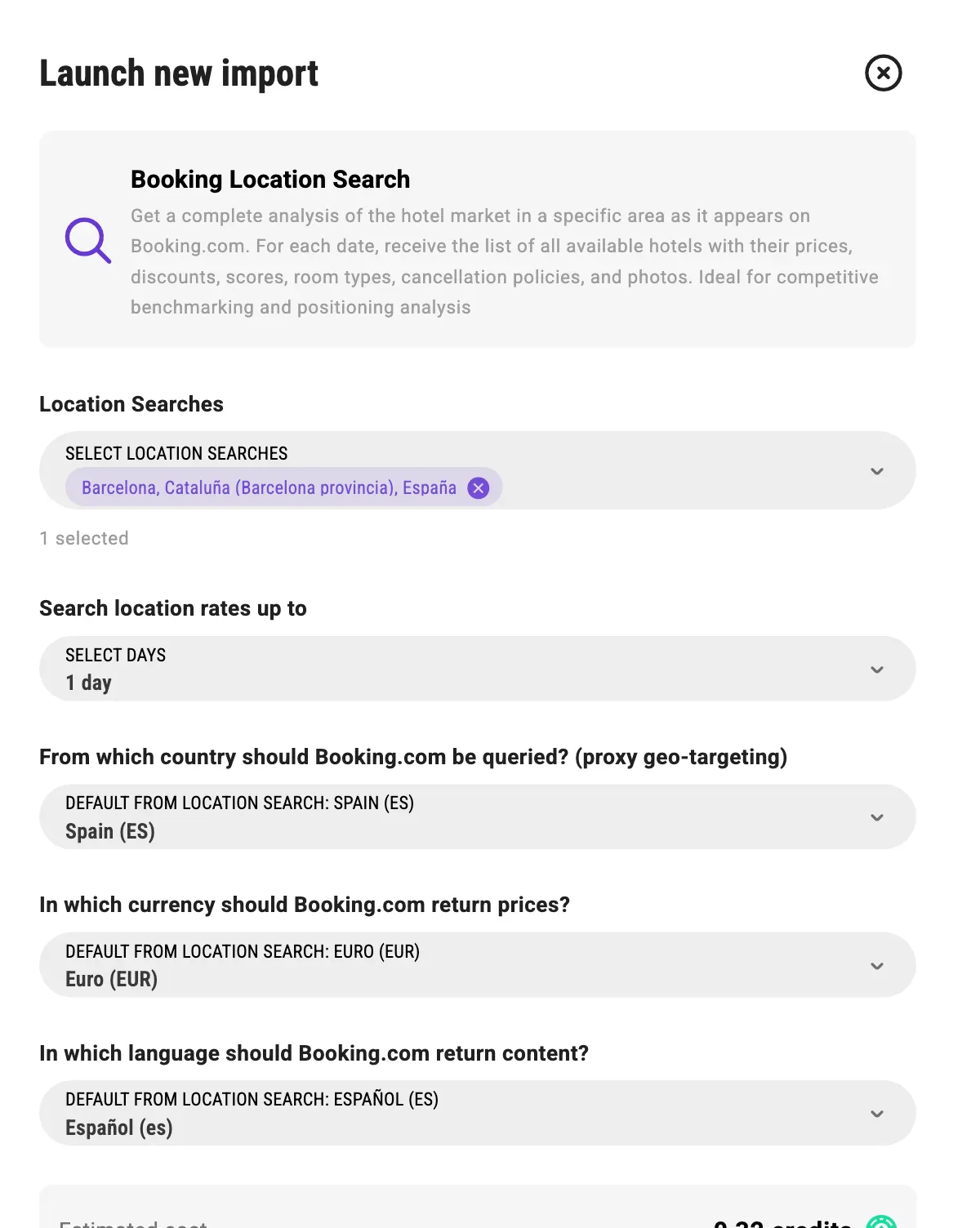Click the Launch new import title
The height and width of the screenshot is (1228, 980).
pos(179,73)
